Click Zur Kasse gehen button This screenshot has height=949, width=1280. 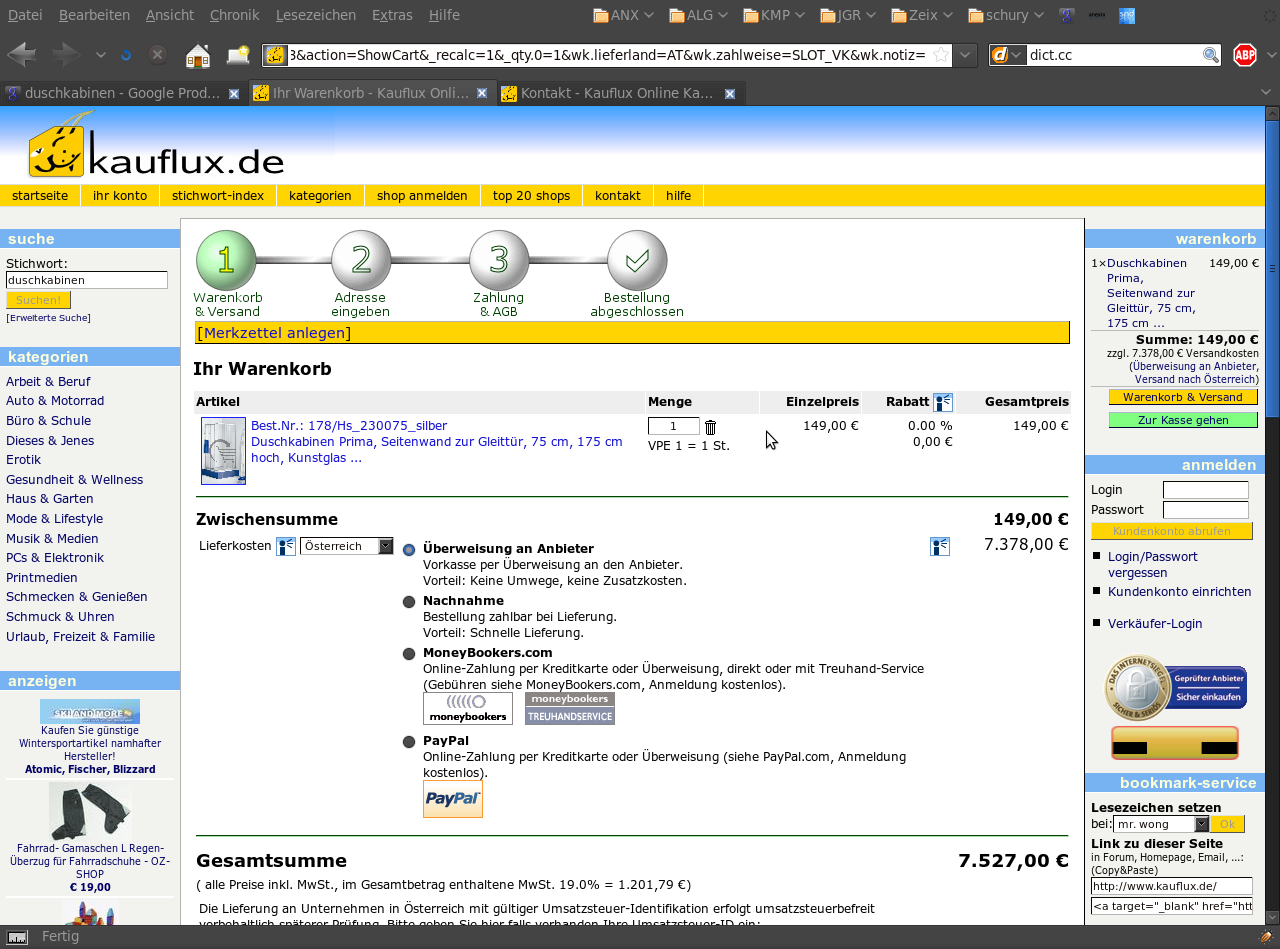[x=1183, y=420]
